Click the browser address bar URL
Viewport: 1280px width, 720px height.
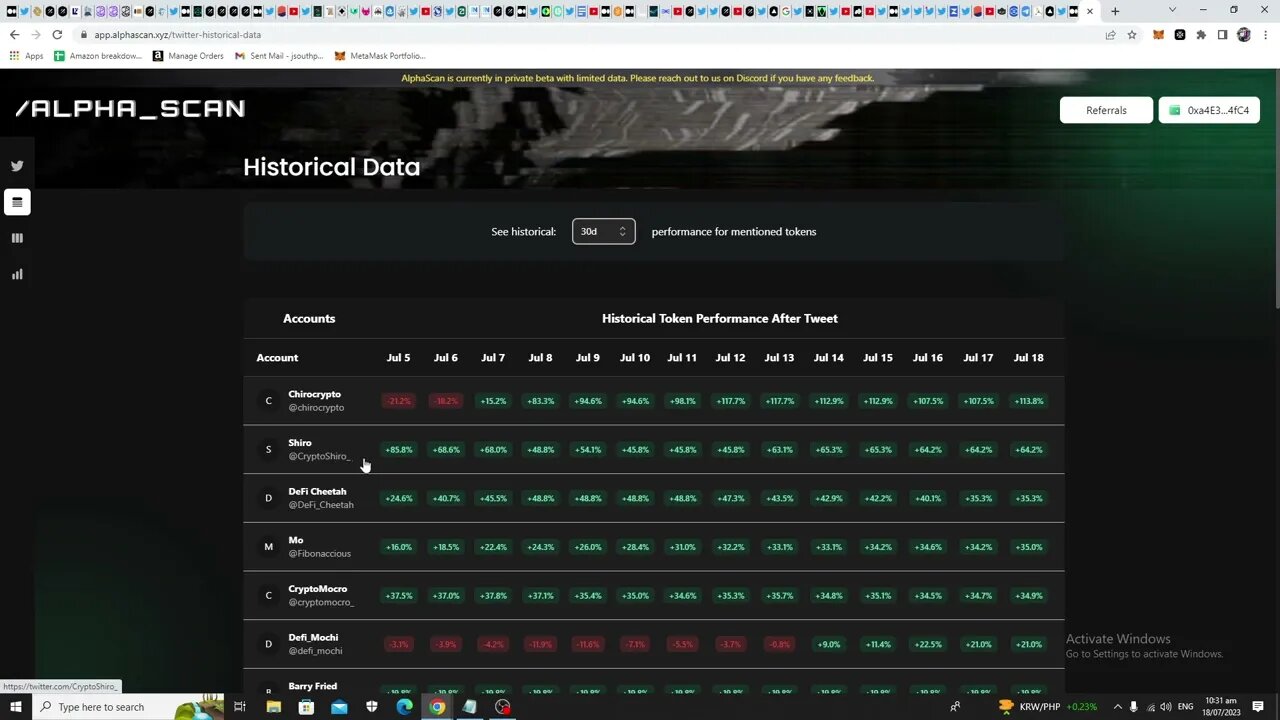(177, 34)
